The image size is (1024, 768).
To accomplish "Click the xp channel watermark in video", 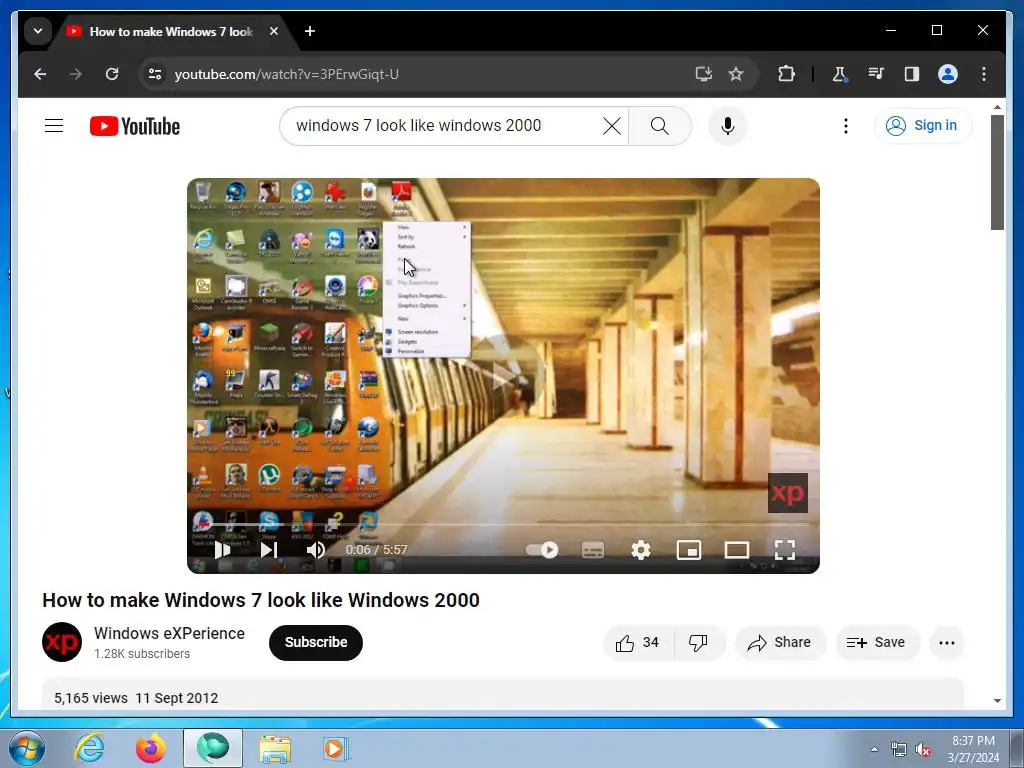I will 788,492.
